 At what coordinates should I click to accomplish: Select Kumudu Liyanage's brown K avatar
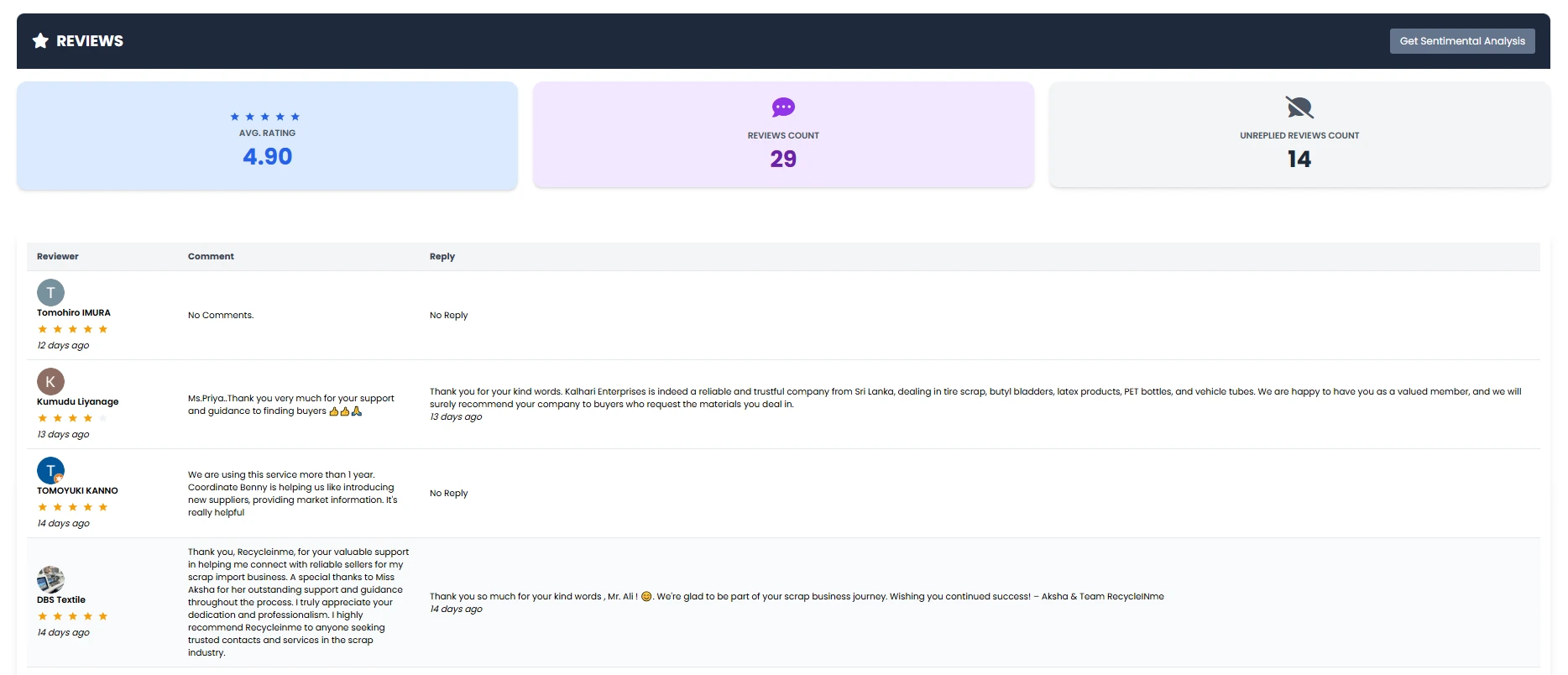(x=50, y=381)
